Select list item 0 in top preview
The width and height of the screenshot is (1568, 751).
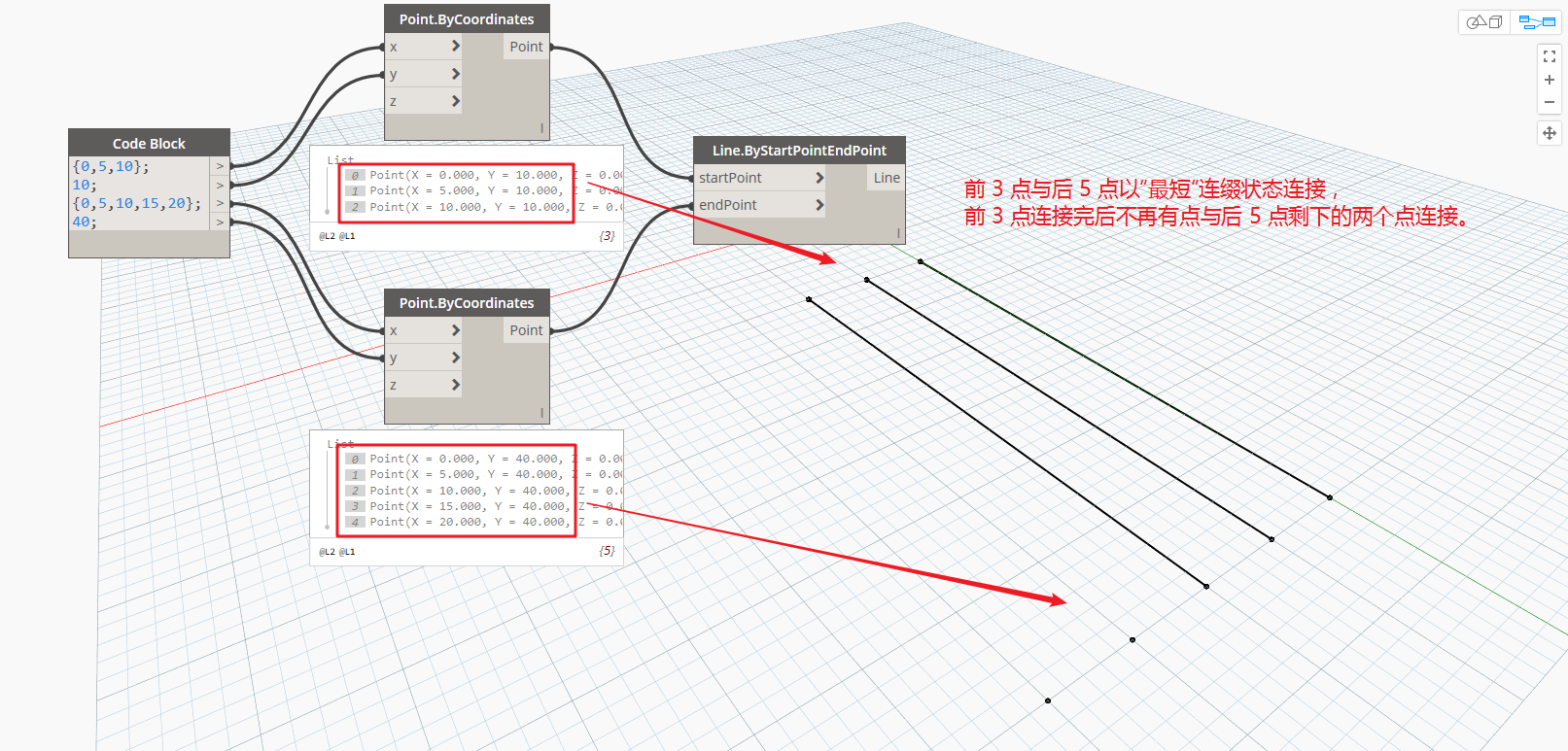click(x=355, y=175)
